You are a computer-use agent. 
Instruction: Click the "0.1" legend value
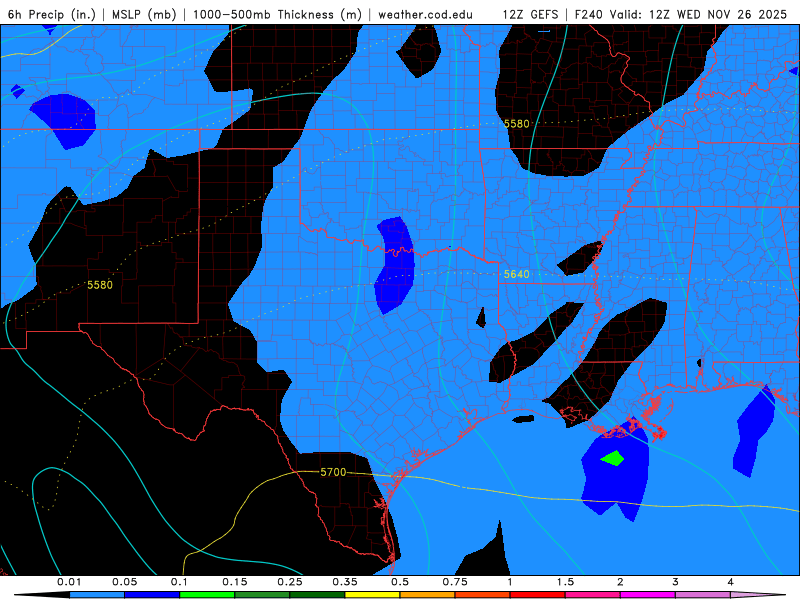[179, 582]
